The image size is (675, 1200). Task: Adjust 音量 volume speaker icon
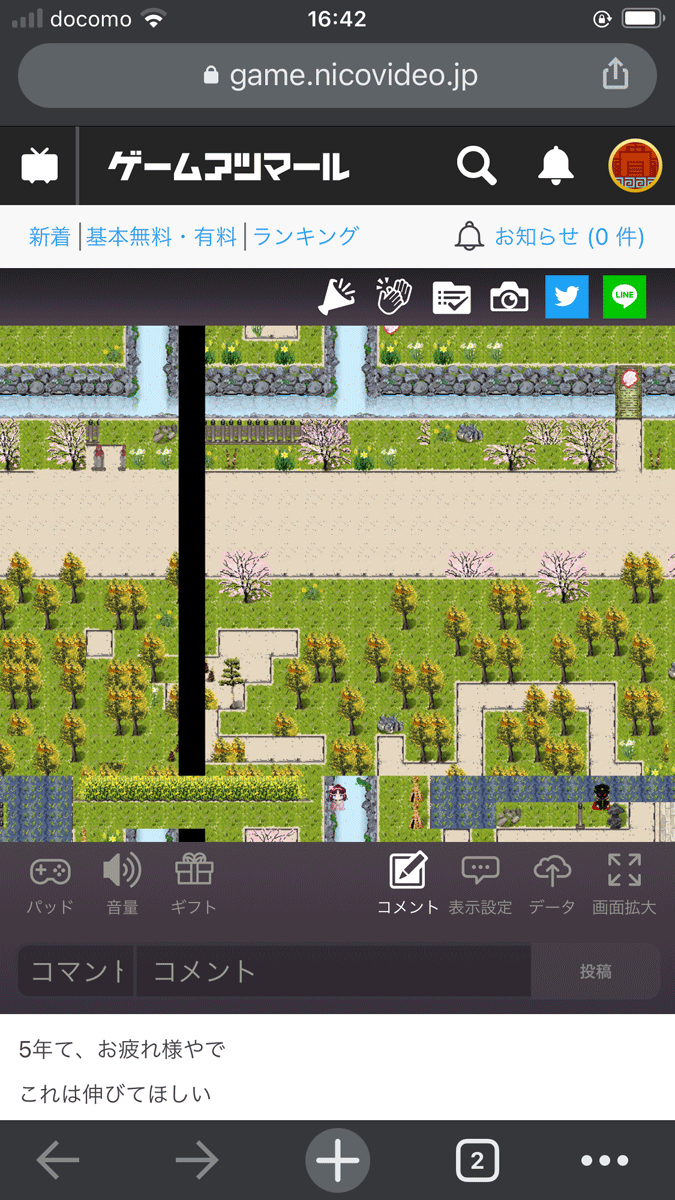tap(122, 885)
